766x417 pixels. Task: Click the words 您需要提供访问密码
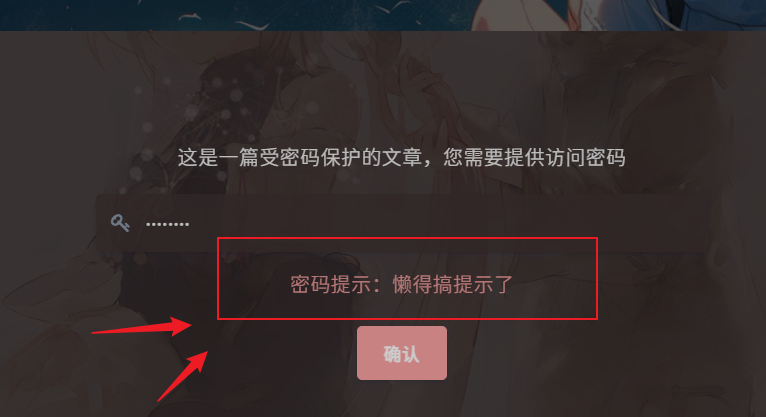coord(534,158)
